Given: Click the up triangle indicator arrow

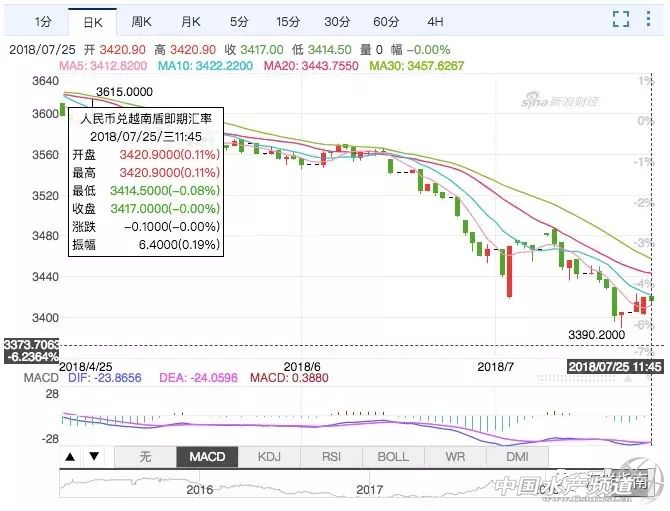Looking at the screenshot, I should [x=71, y=457].
